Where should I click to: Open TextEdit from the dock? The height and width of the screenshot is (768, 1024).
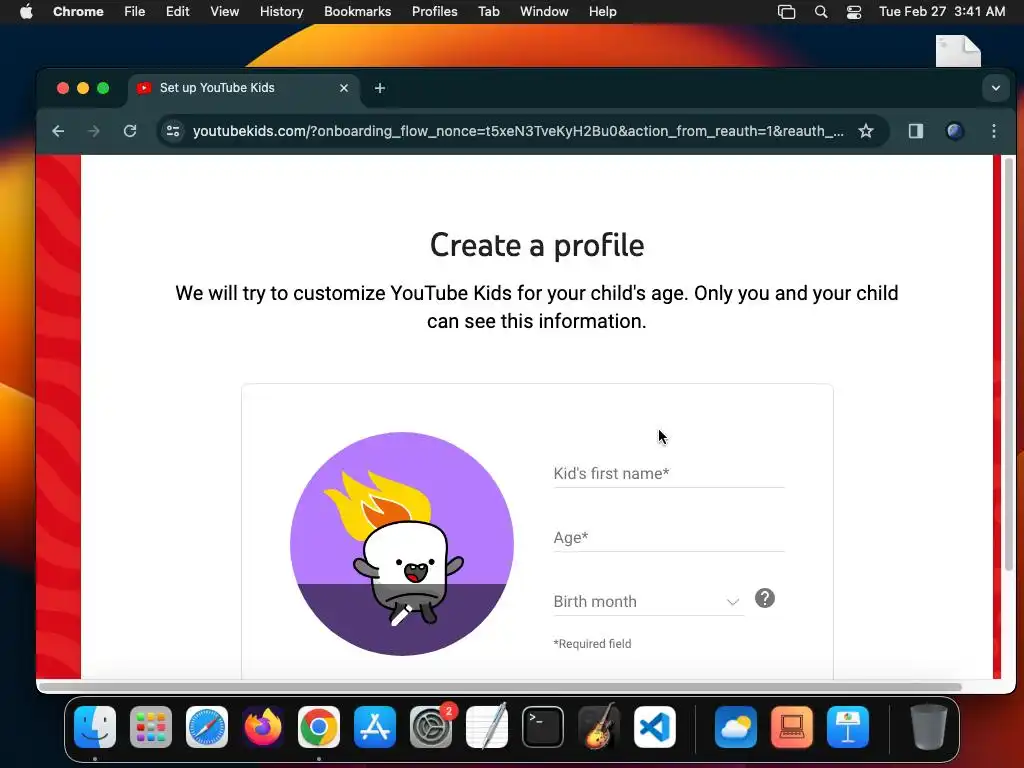[x=487, y=727]
